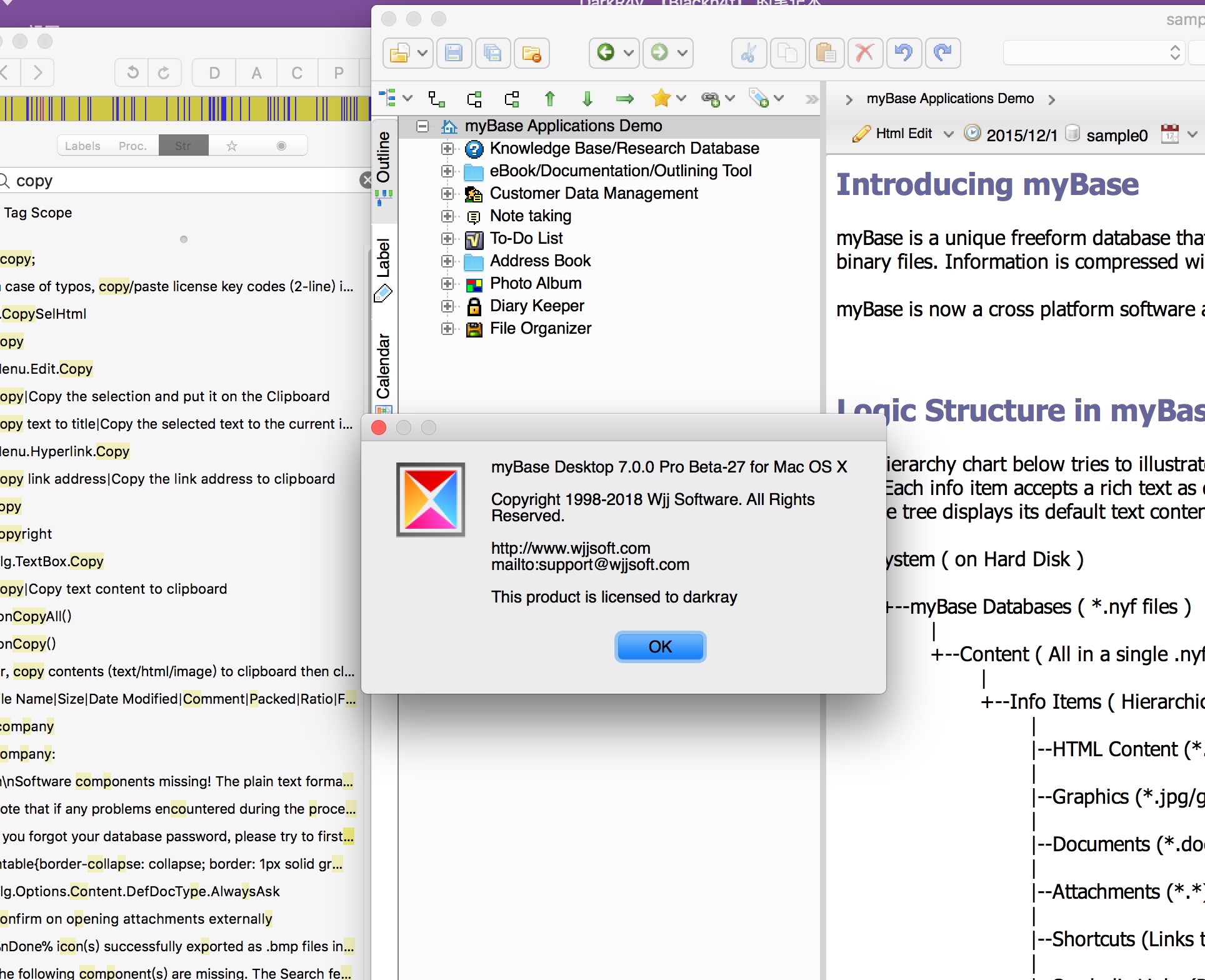Click the green move-up arrow icon
1205x980 pixels.
point(549,99)
